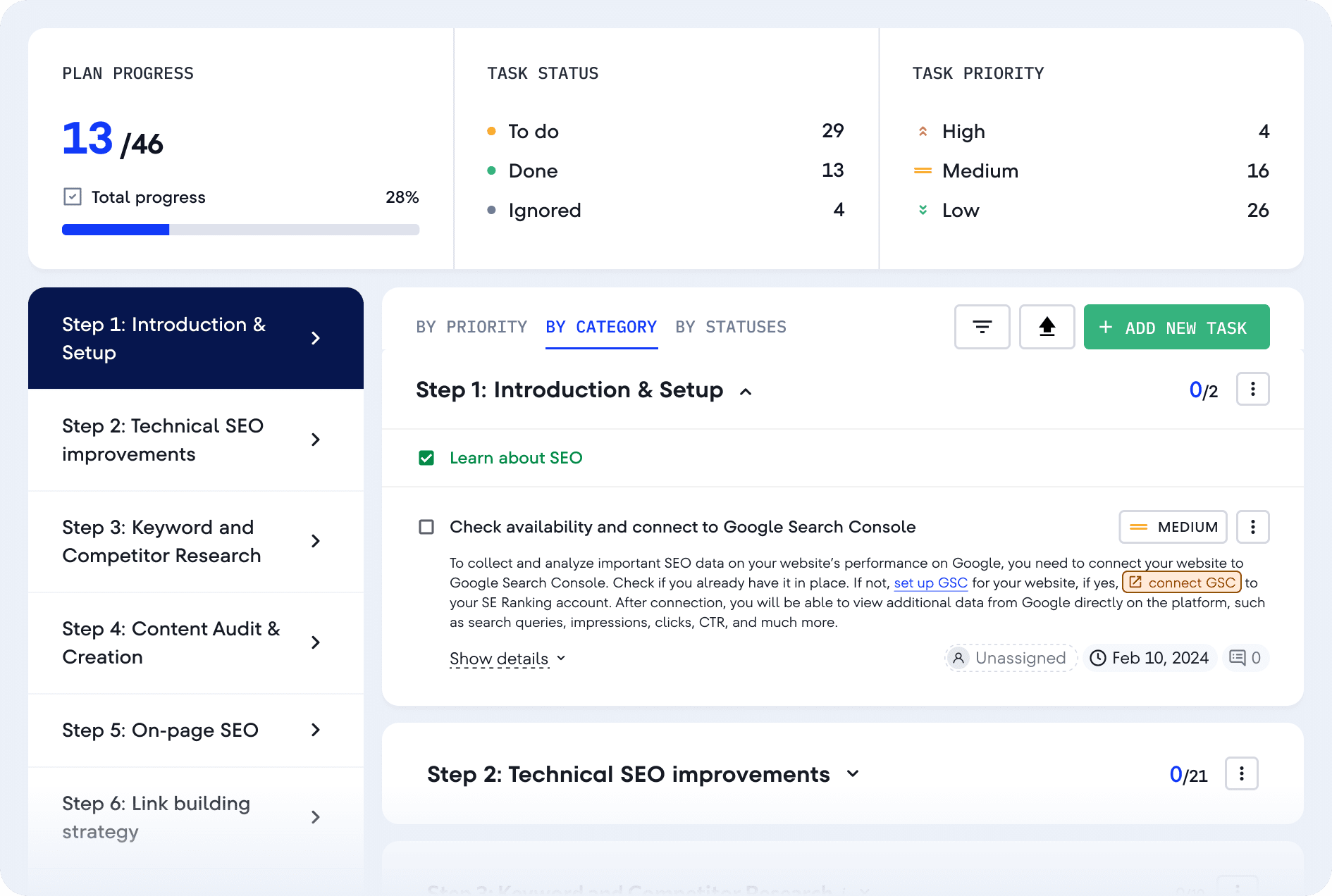Uncheck the Learn about SEO task
1332x896 pixels.
tap(426, 458)
